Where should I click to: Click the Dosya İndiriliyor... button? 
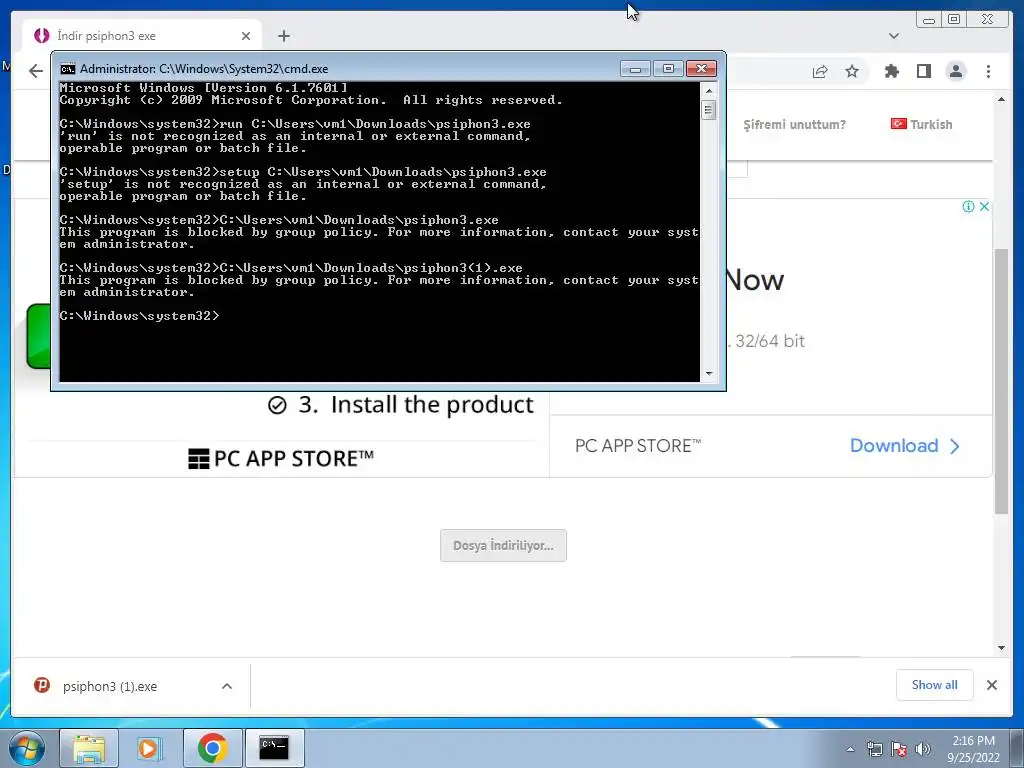pos(504,545)
